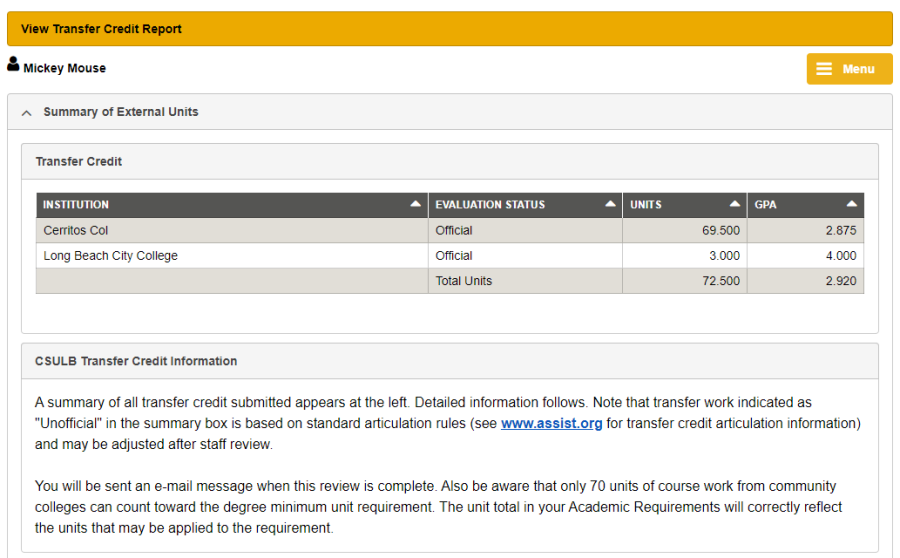Sort table by Institution column arrow
The height and width of the screenshot is (558, 900).
point(415,204)
